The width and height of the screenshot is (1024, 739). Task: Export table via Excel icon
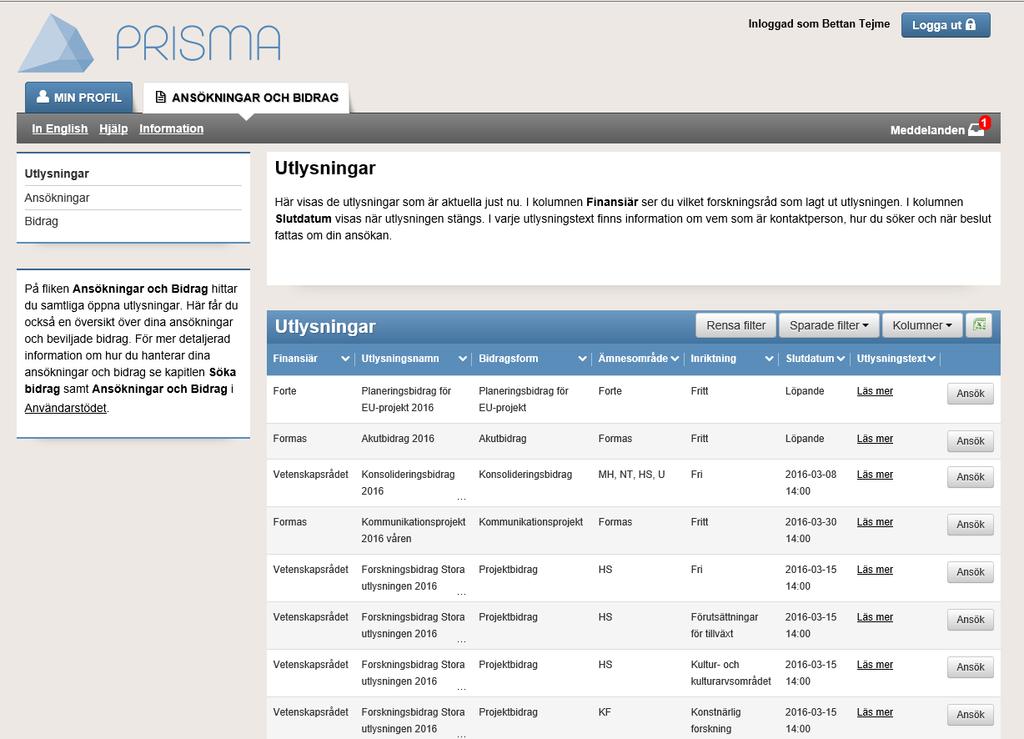tap(979, 325)
